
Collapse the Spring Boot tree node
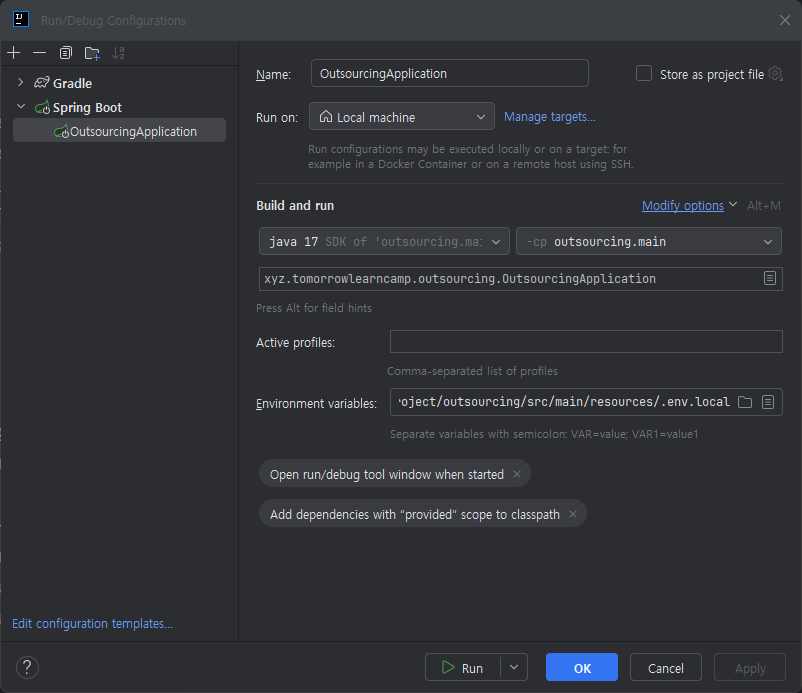(20, 106)
